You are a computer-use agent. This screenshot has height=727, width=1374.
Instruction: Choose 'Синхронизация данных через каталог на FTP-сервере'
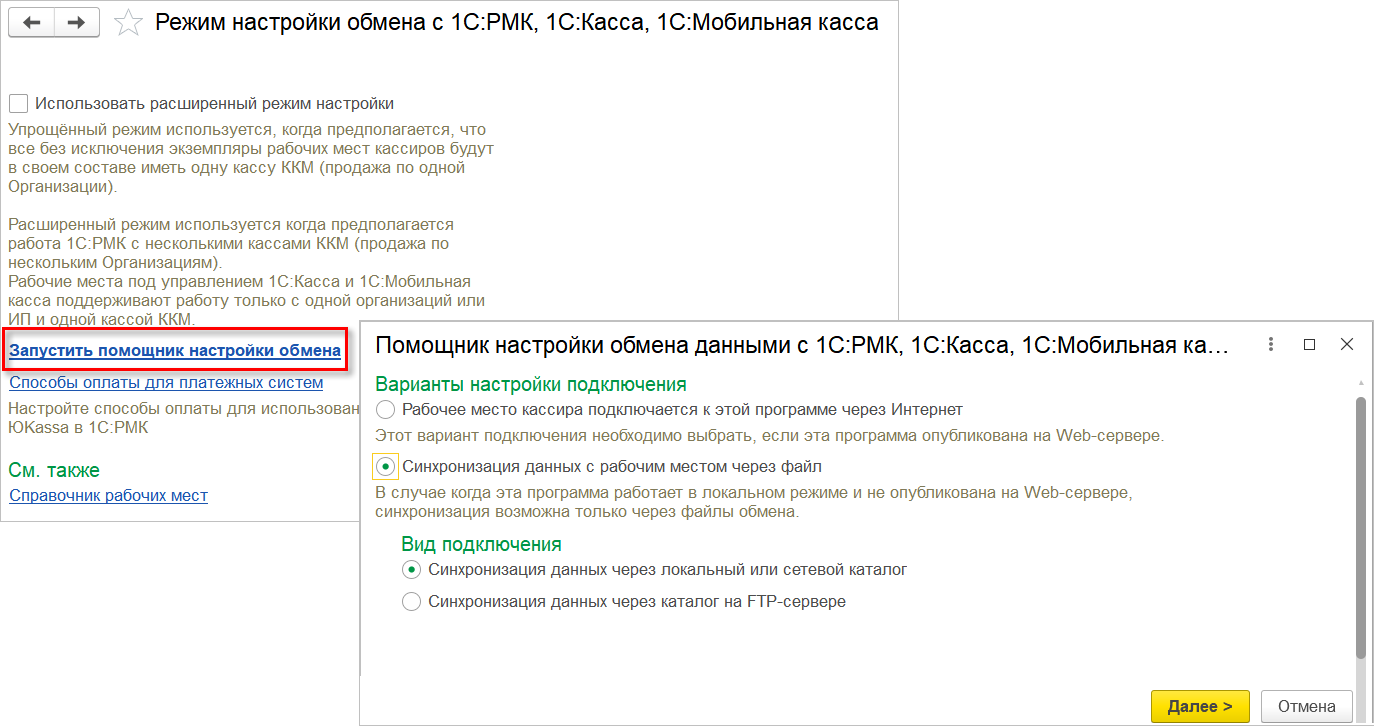click(x=411, y=602)
